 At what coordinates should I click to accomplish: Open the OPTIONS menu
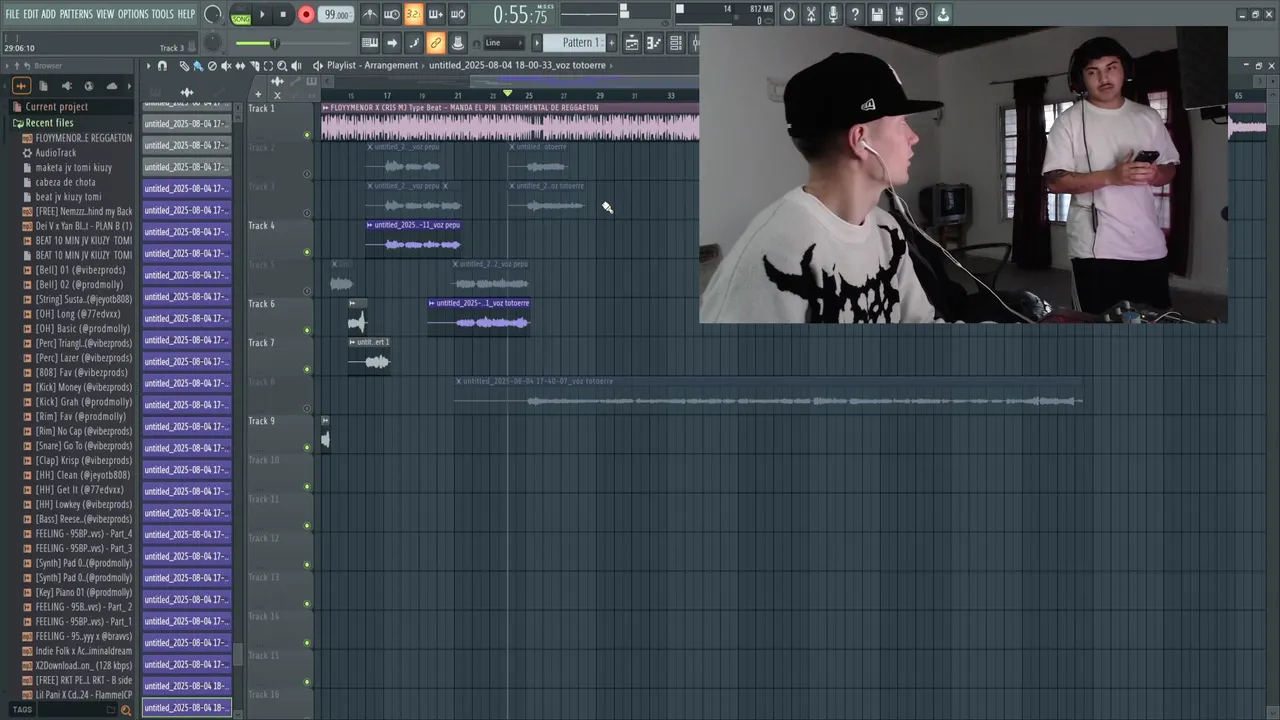pyautogui.click(x=133, y=14)
